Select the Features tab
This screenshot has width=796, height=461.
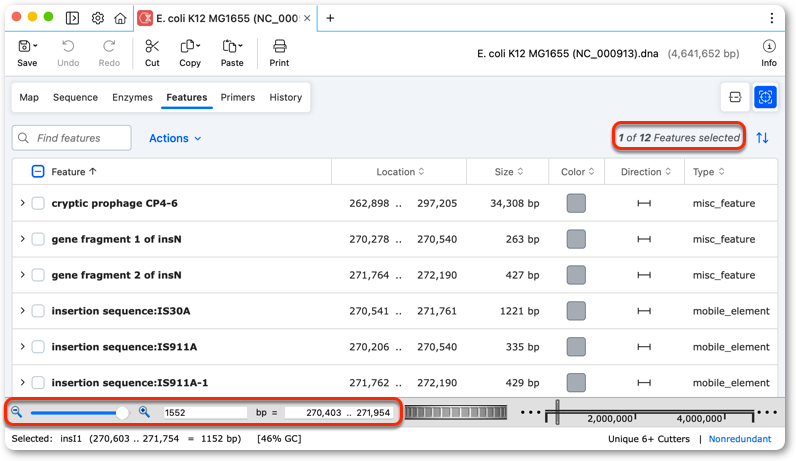click(187, 97)
